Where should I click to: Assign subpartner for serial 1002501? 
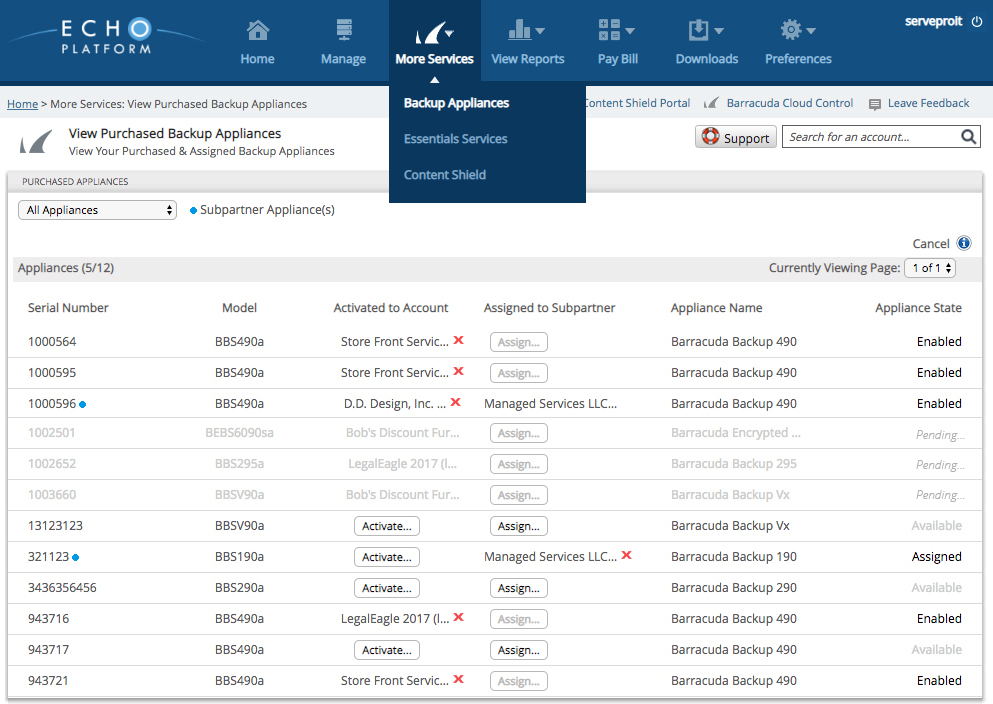(519, 433)
